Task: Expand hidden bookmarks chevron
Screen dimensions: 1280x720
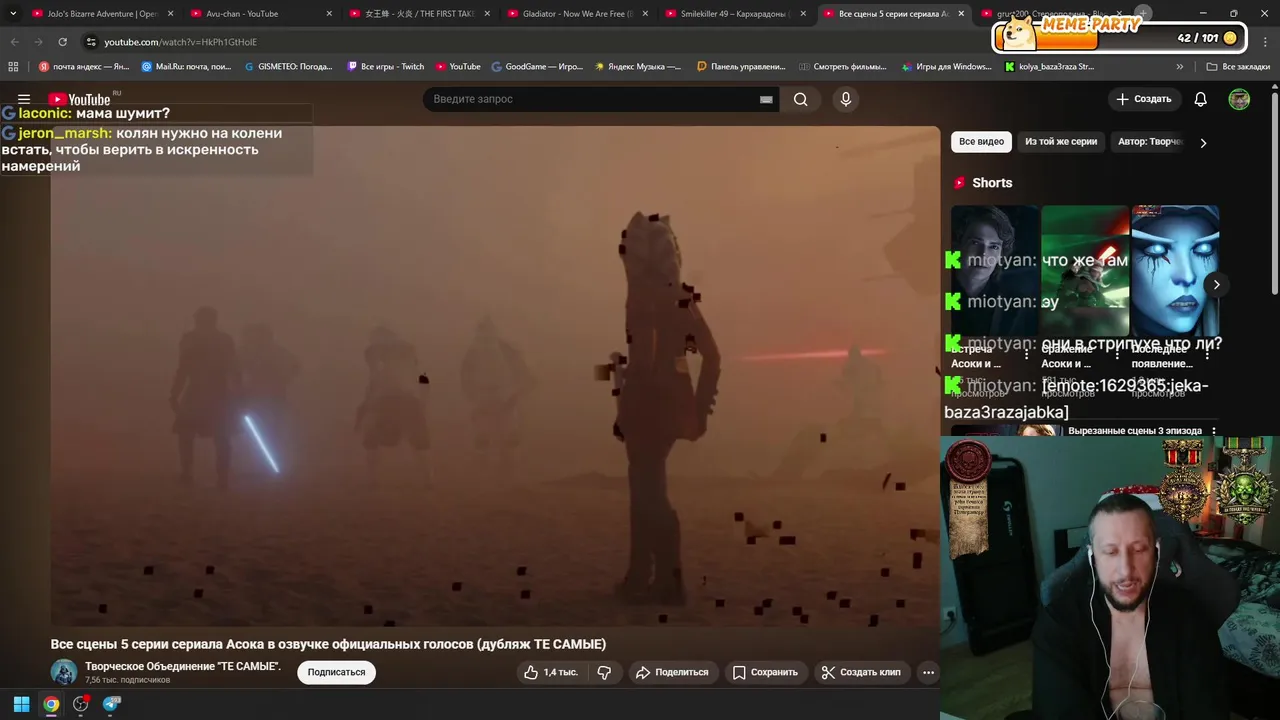Action: point(1180,67)
